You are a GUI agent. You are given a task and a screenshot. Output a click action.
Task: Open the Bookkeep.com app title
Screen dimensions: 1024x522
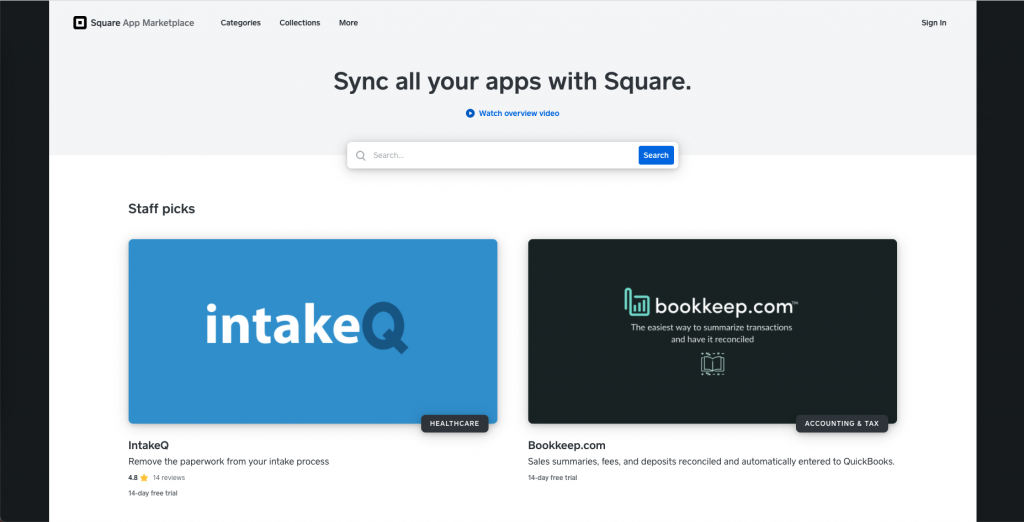click(567, 446)
